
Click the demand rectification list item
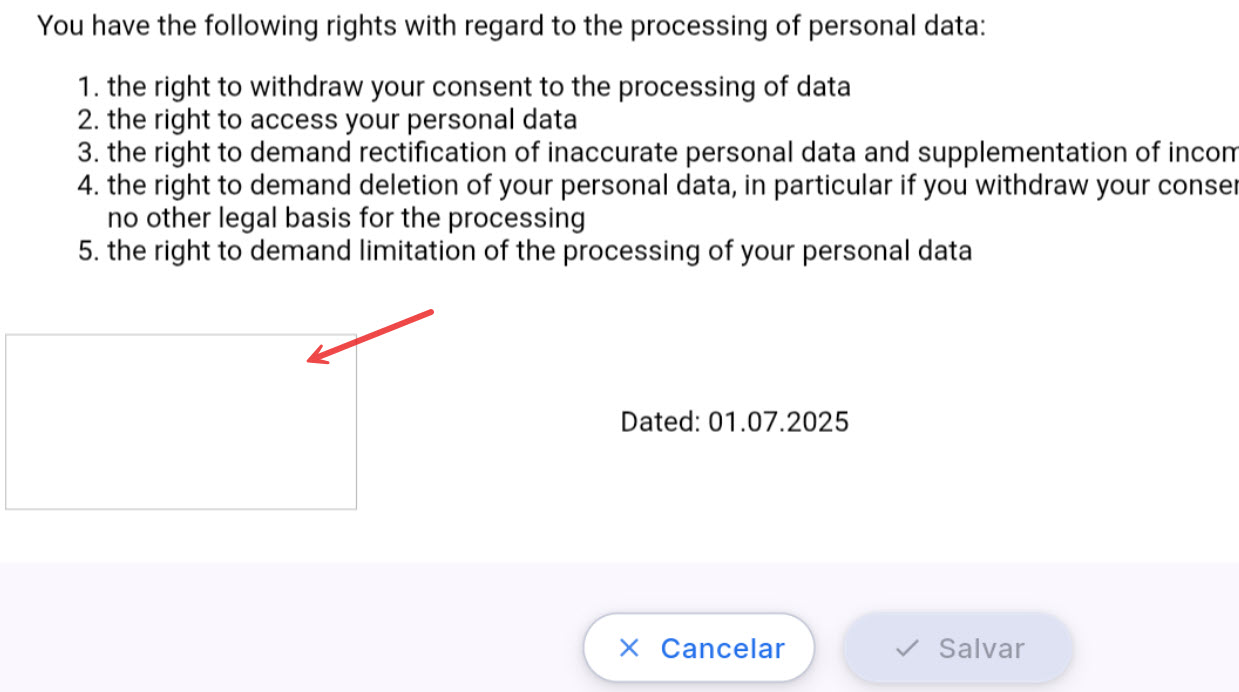coord(670,152)
